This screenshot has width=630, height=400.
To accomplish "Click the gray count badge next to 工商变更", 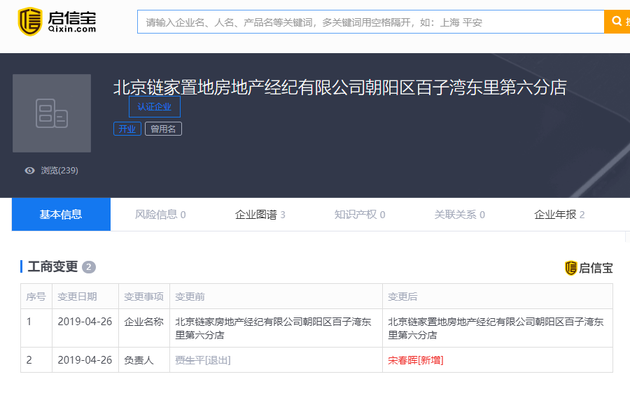I will pyautogui.click(x=89, y=267).
